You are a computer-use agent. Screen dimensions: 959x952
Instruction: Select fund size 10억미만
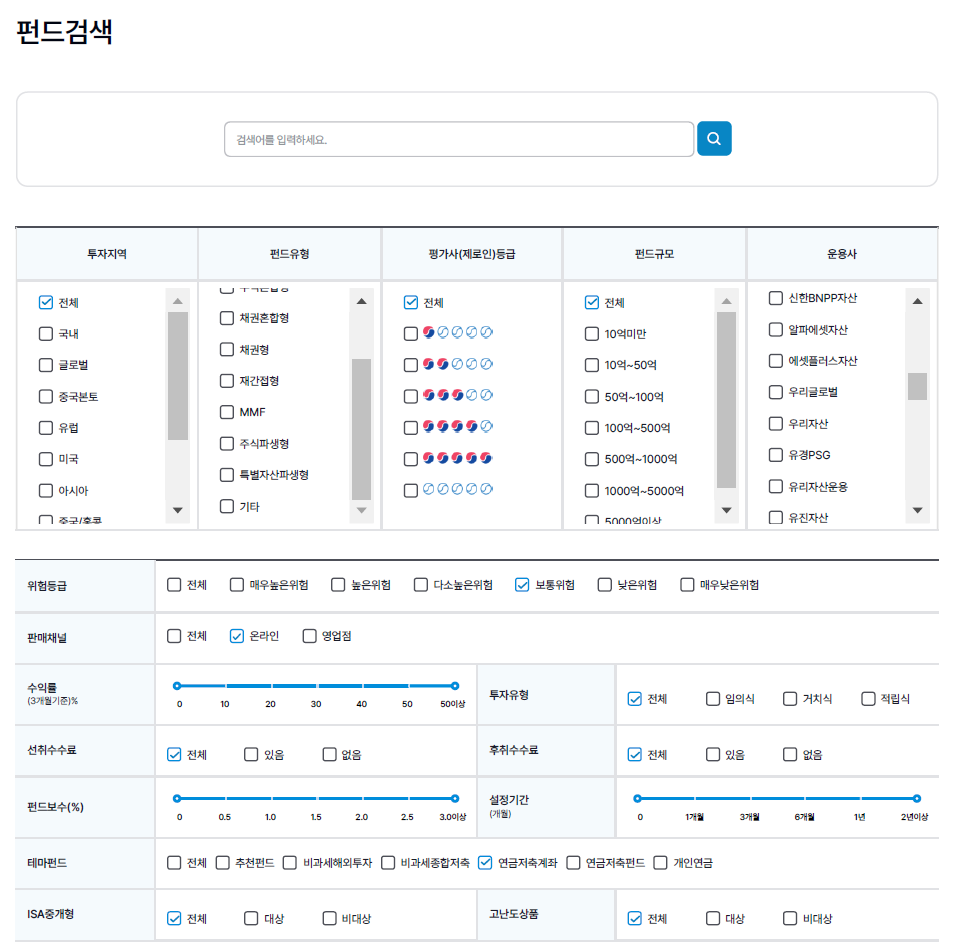[x=592, y=334]
